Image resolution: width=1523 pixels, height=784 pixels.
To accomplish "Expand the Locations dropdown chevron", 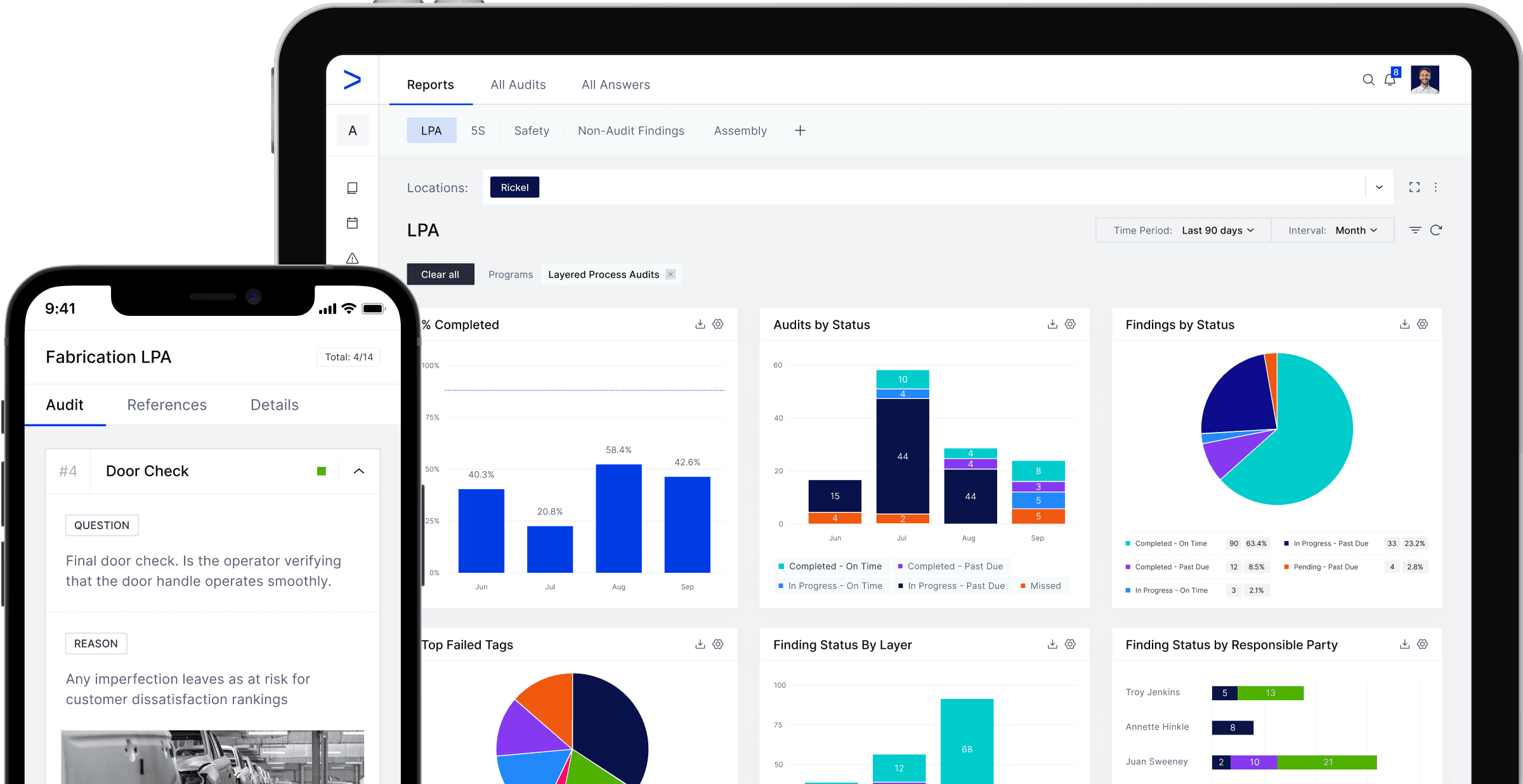I will [1379, 187].
